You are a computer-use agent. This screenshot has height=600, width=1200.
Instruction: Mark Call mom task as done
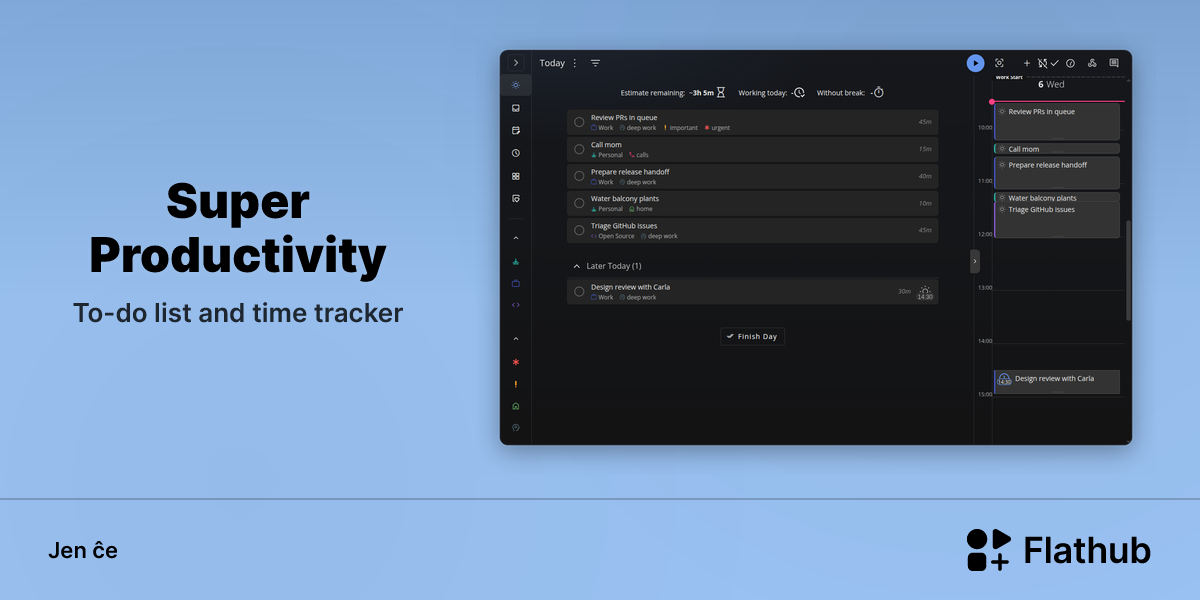point(579,149)
